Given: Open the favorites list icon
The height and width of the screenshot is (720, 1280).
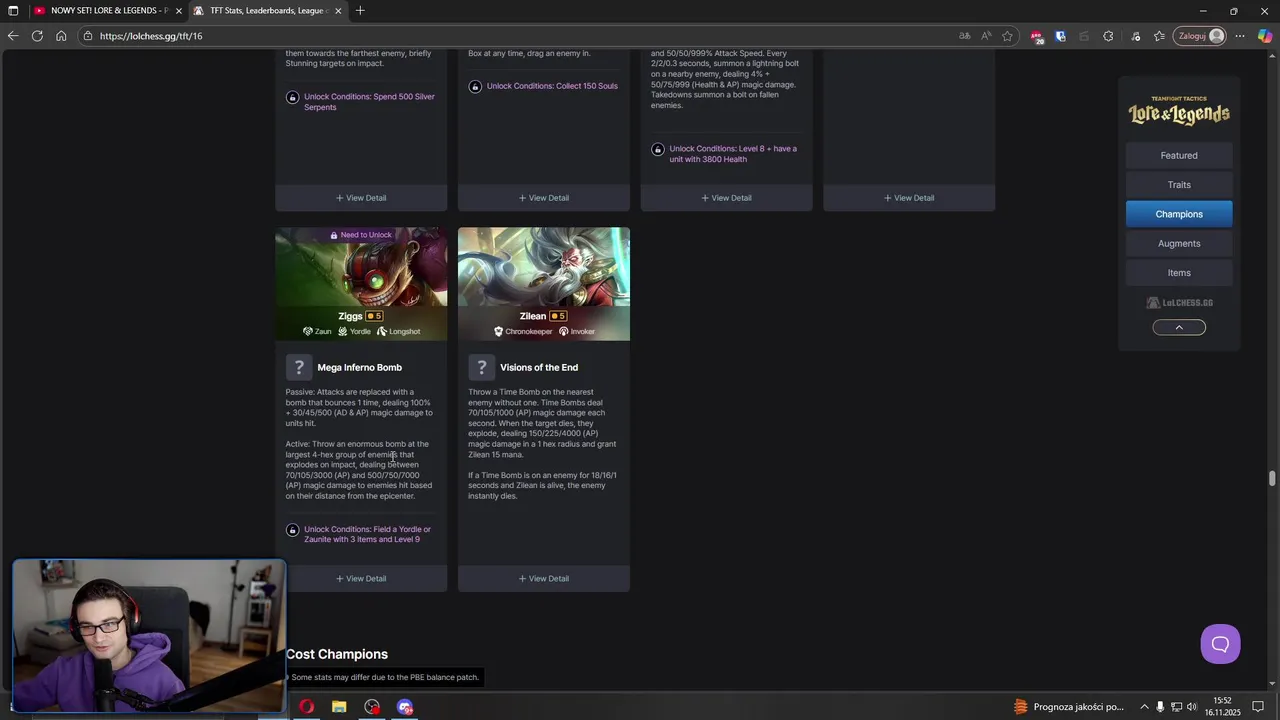Looking at the screenshot, I should 1159,36.
